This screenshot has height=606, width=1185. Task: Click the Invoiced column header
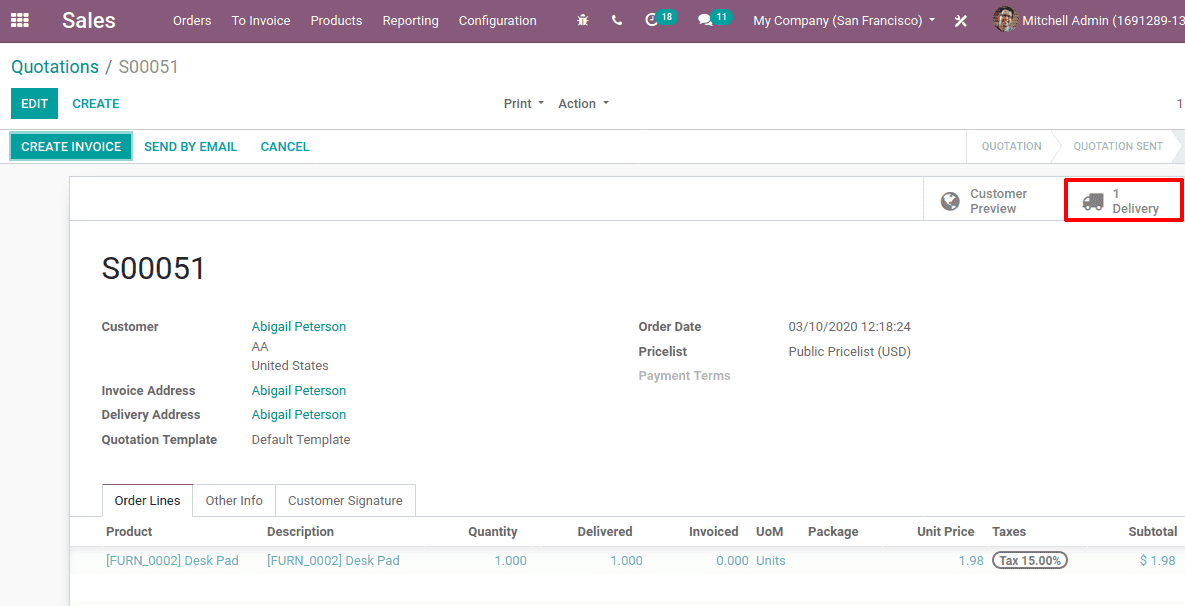pyautogui.click(x=713, y=532)
